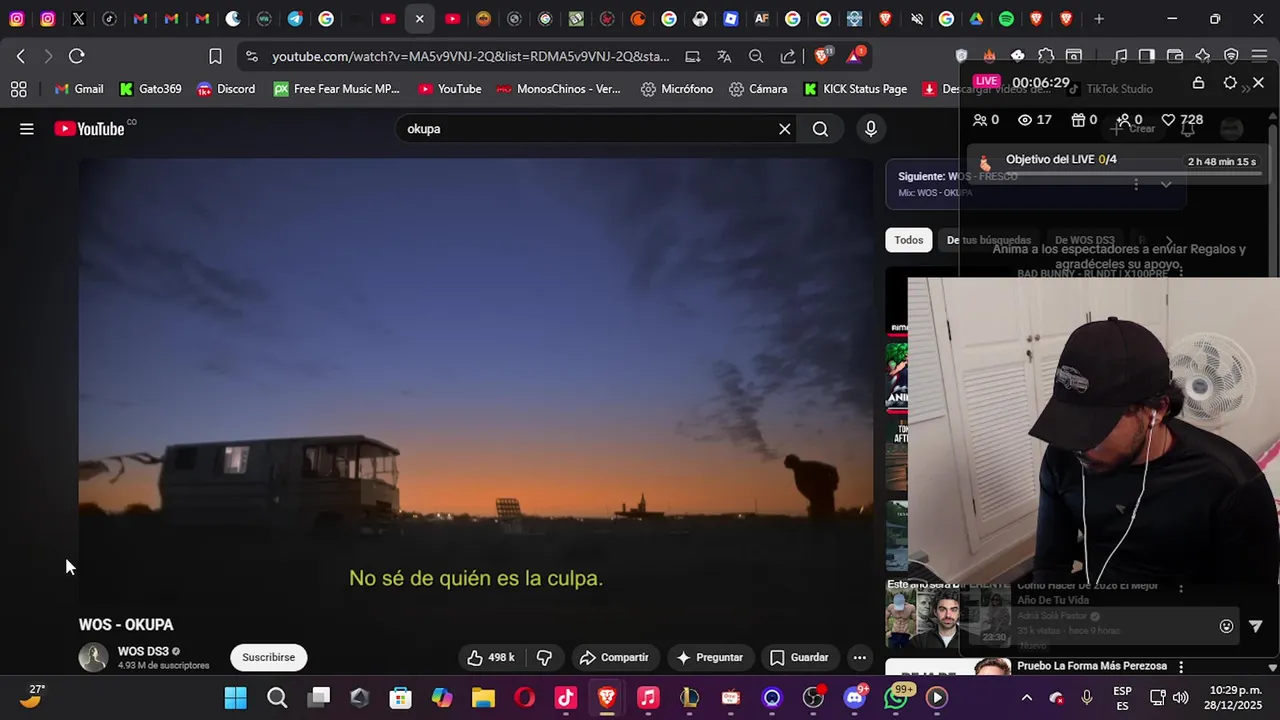The width and height of the screenshot is (1280, 720).
Task: Switch to the first Instagram tab
Action: [16, 19]
